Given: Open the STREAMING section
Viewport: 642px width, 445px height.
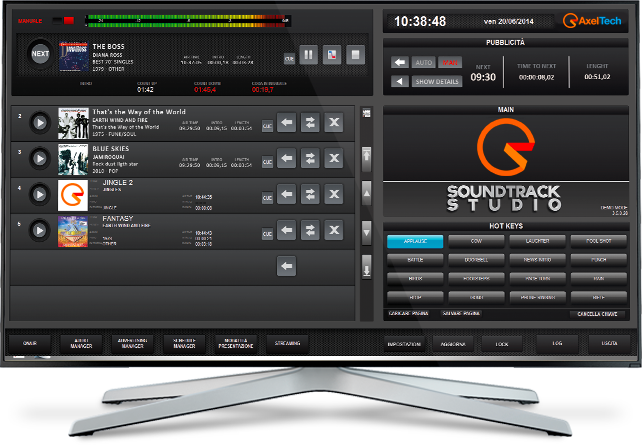Looking at the screenshot, I should (287, 343).
